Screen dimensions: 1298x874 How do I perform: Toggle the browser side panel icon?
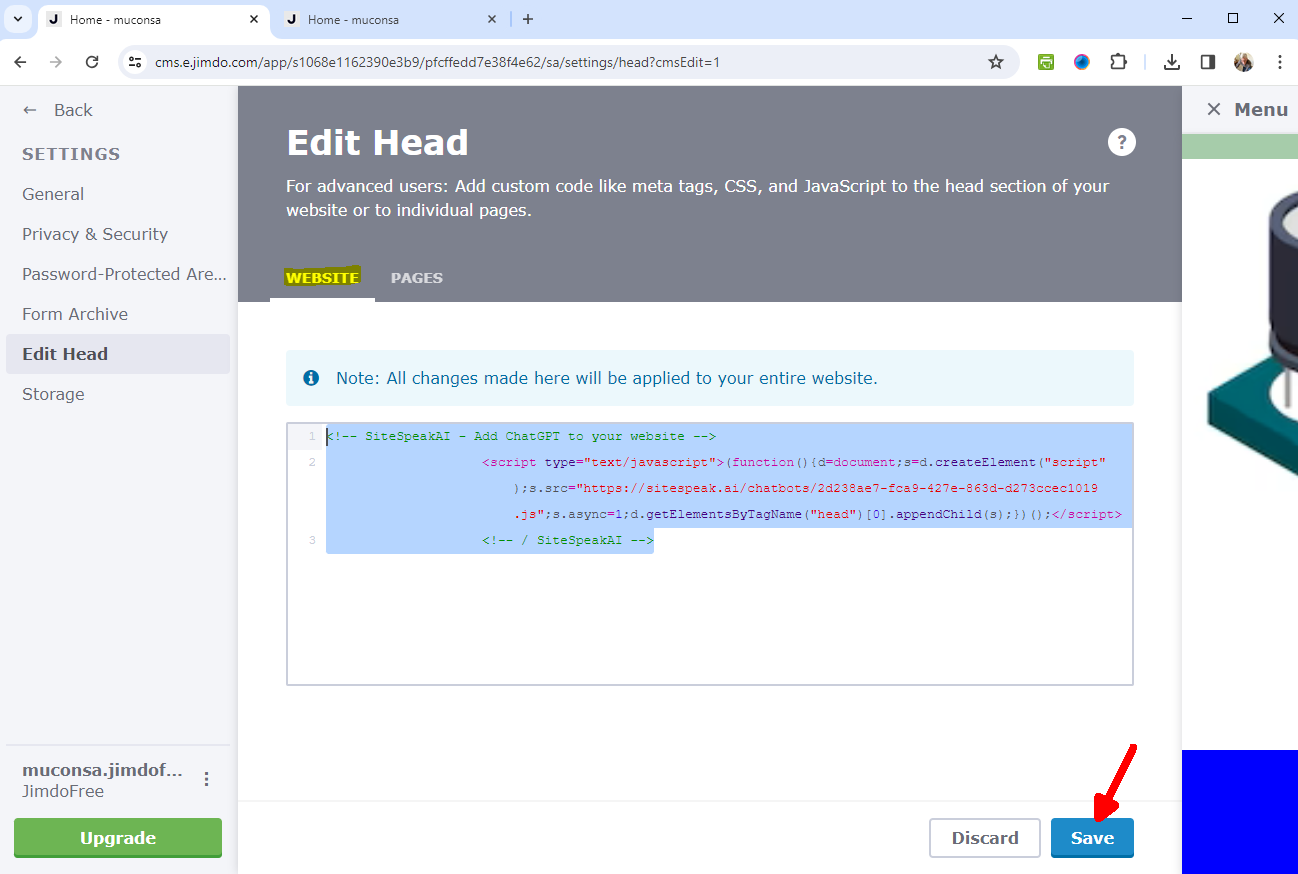[x=1207, y=62]
